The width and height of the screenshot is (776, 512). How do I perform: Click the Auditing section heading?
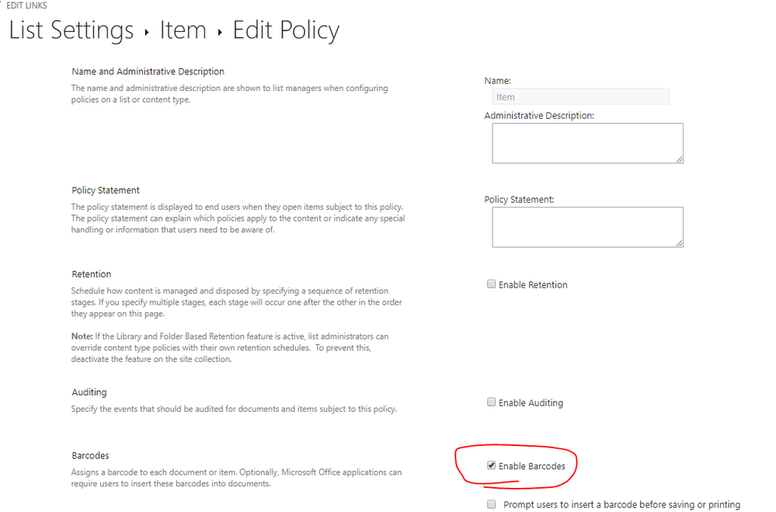[x=89, y=392]
